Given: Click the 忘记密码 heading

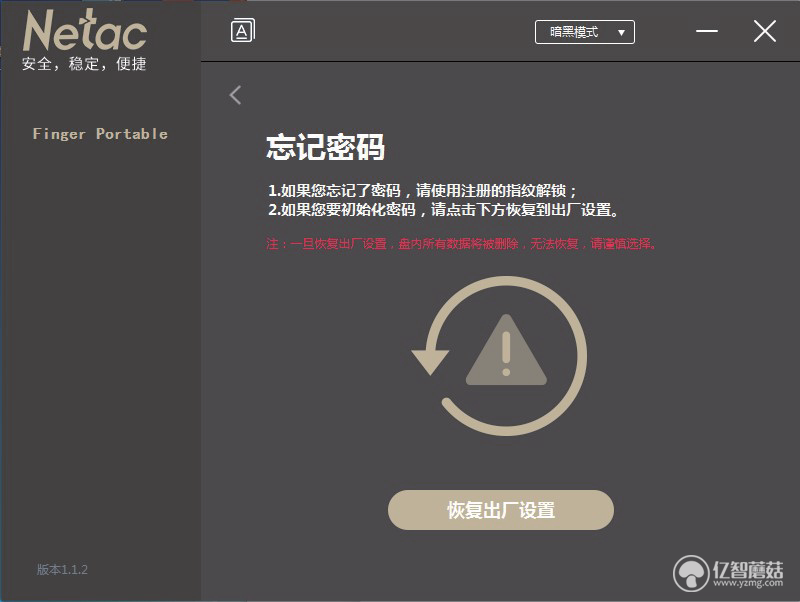Looking at the screenshot, I should 326,147.
